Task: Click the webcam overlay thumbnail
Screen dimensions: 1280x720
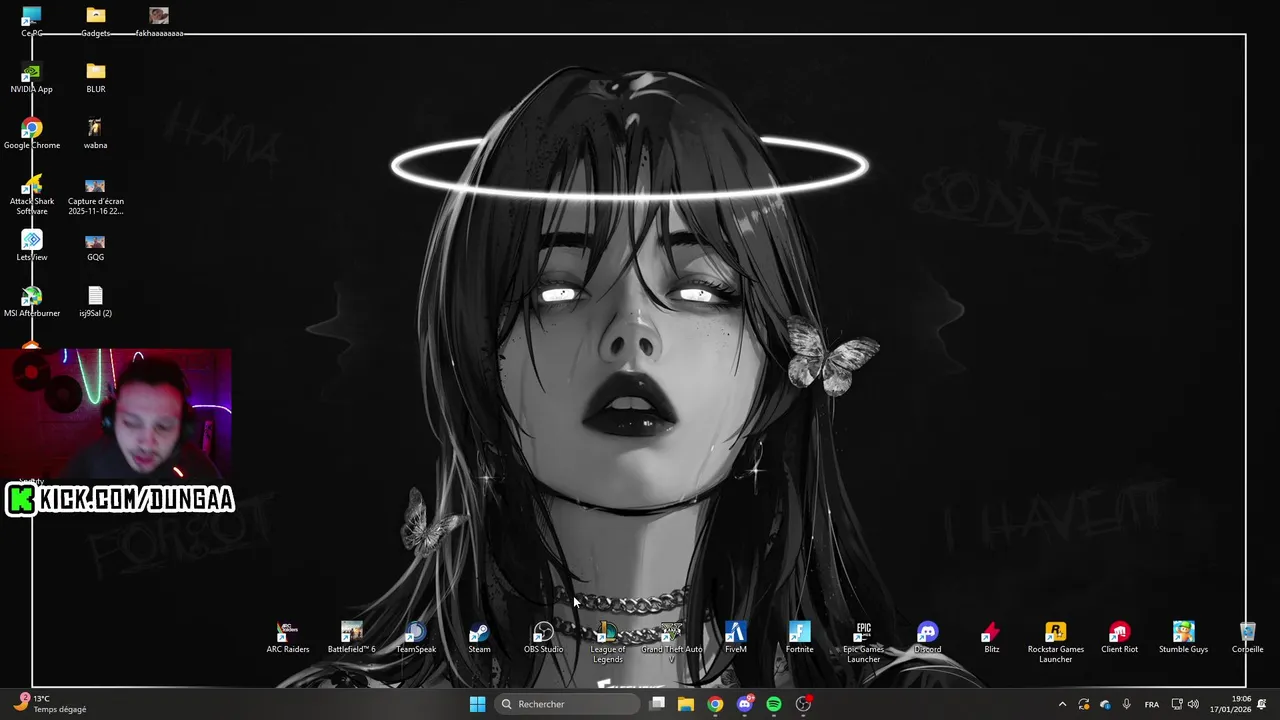Action: 116,415
